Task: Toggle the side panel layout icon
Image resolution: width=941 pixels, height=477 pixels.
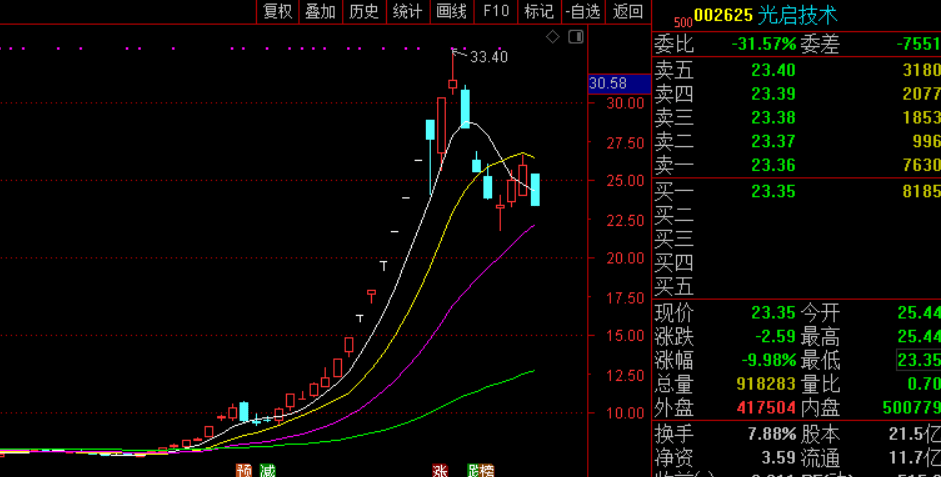Action: tap(575, 37)
